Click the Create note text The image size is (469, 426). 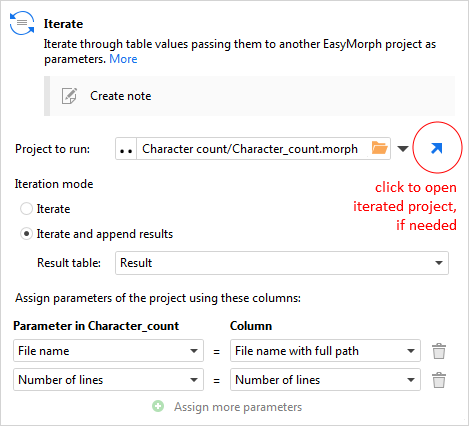pos(121,96)
